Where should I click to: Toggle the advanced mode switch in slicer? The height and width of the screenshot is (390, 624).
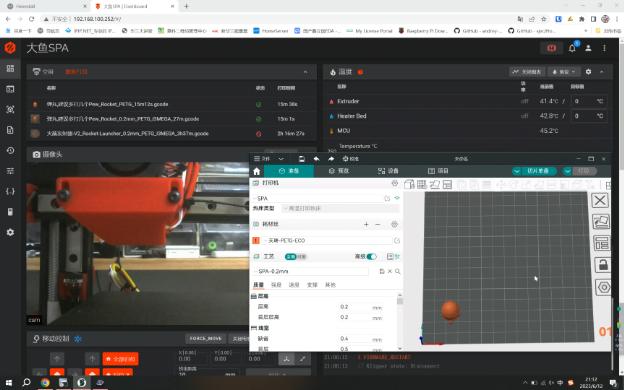[x=371, y=256]
